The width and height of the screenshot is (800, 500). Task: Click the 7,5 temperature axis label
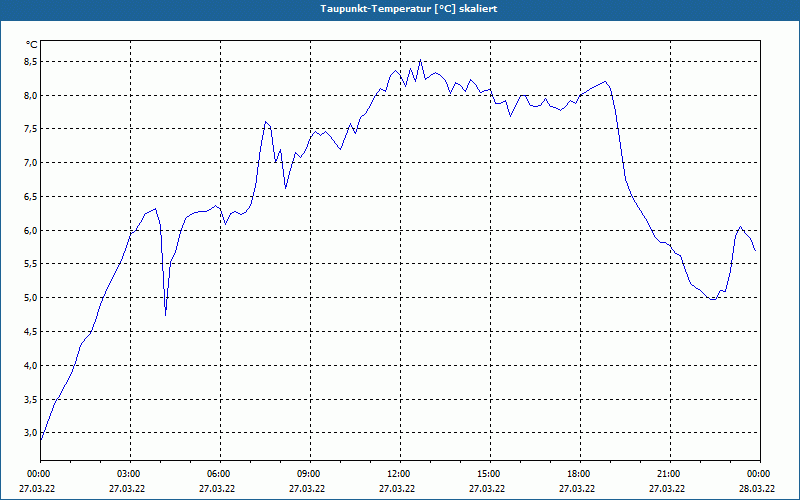[x=32, y=129]
